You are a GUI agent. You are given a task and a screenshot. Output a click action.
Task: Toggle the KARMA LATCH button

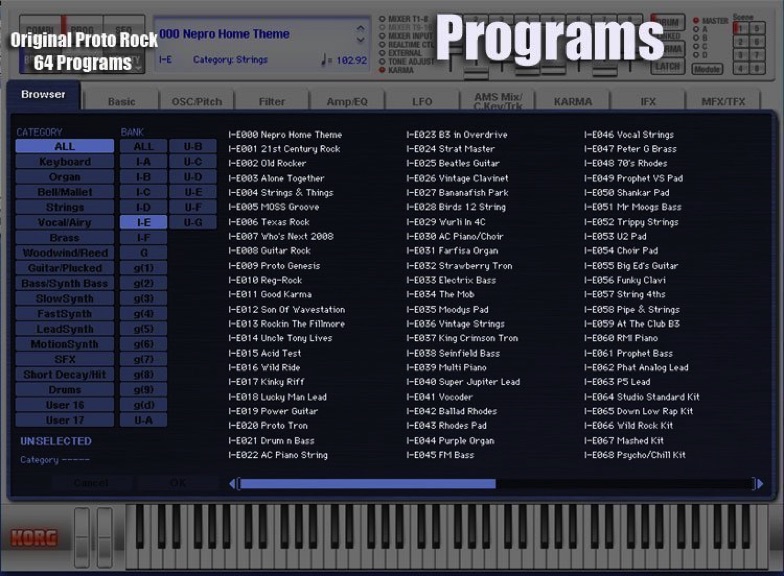tap(668, 66)
